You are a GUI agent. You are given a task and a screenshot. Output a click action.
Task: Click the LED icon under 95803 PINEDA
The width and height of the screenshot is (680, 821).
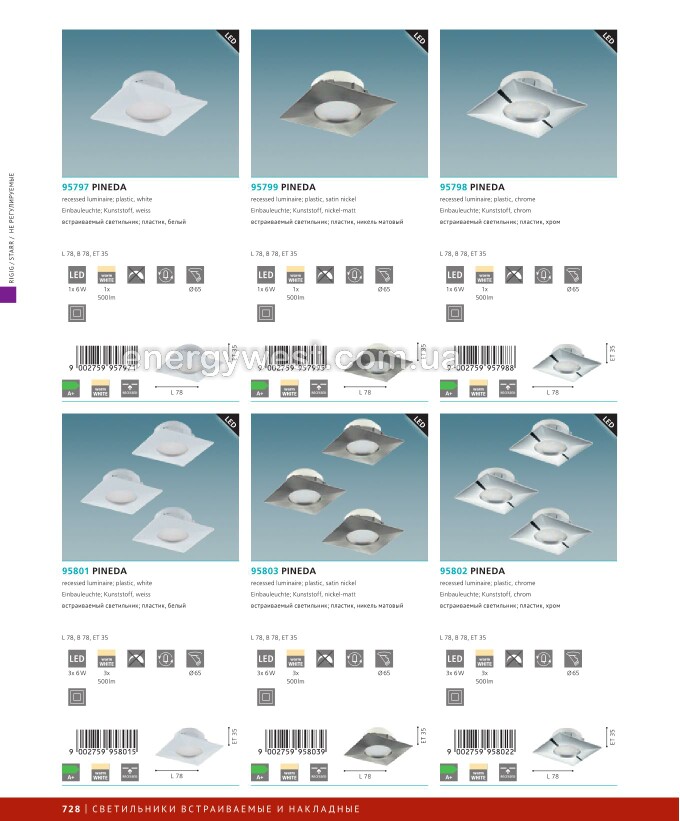pos(266,659)
